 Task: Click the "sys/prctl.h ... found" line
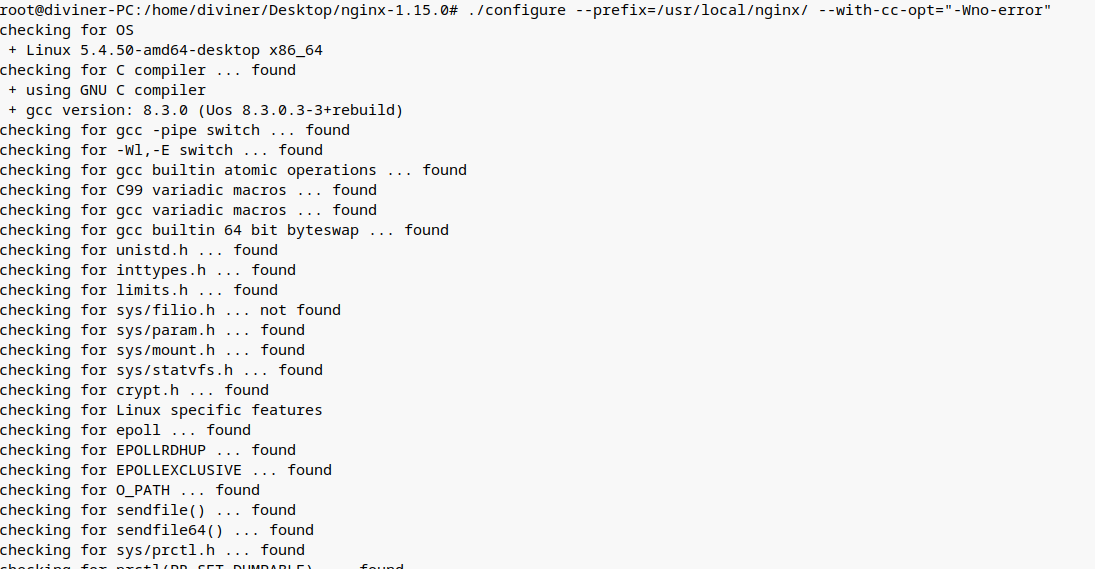coord(152,550)
